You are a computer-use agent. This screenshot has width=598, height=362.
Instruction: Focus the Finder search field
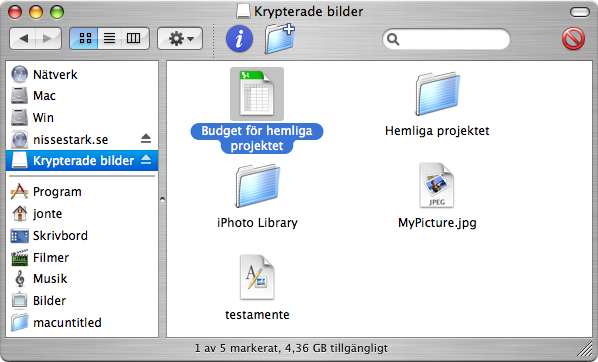[x=446, y=39]
